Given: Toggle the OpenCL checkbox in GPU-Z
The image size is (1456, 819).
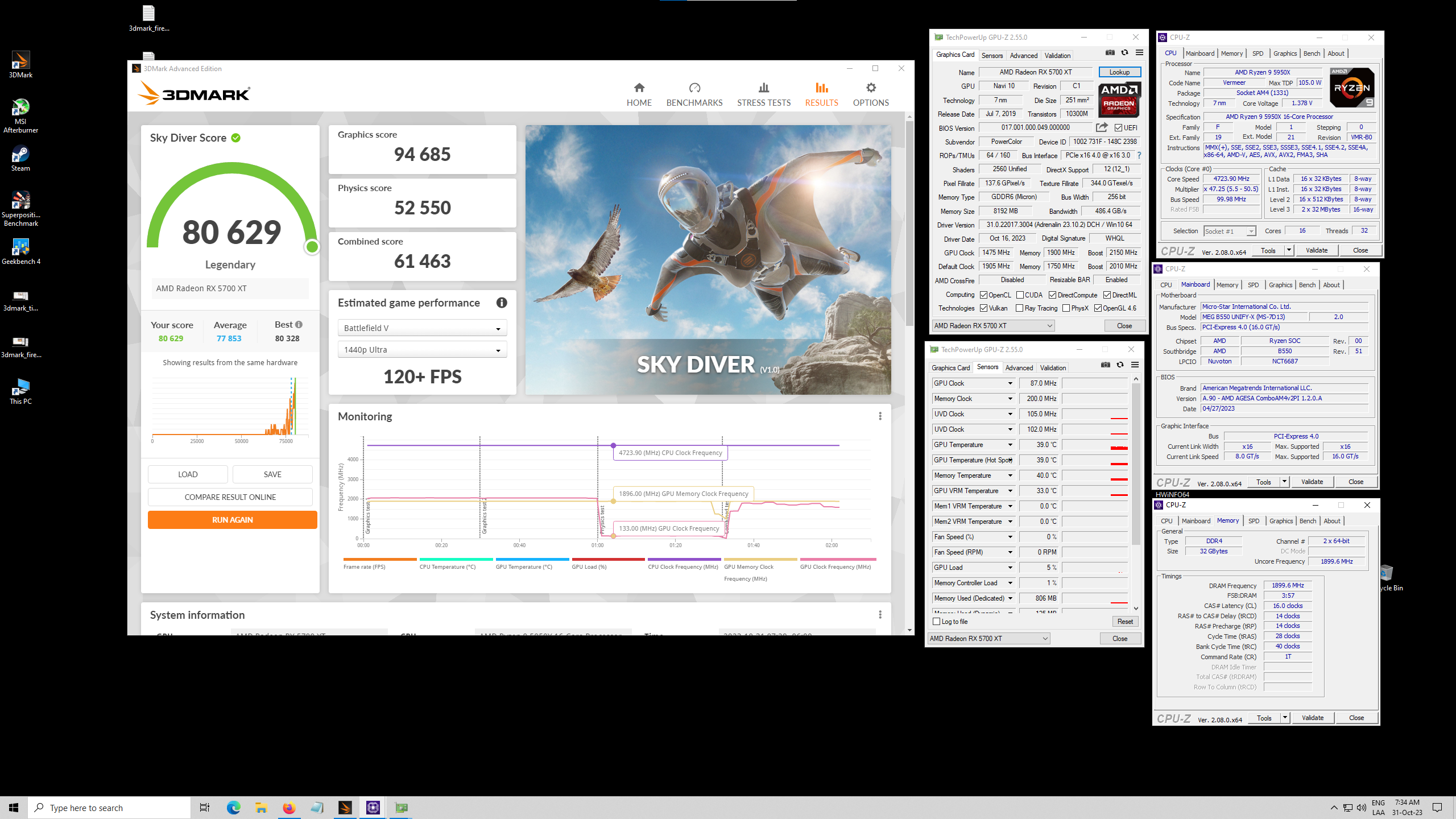Looking at the screenshot, I should pos(983,295).
